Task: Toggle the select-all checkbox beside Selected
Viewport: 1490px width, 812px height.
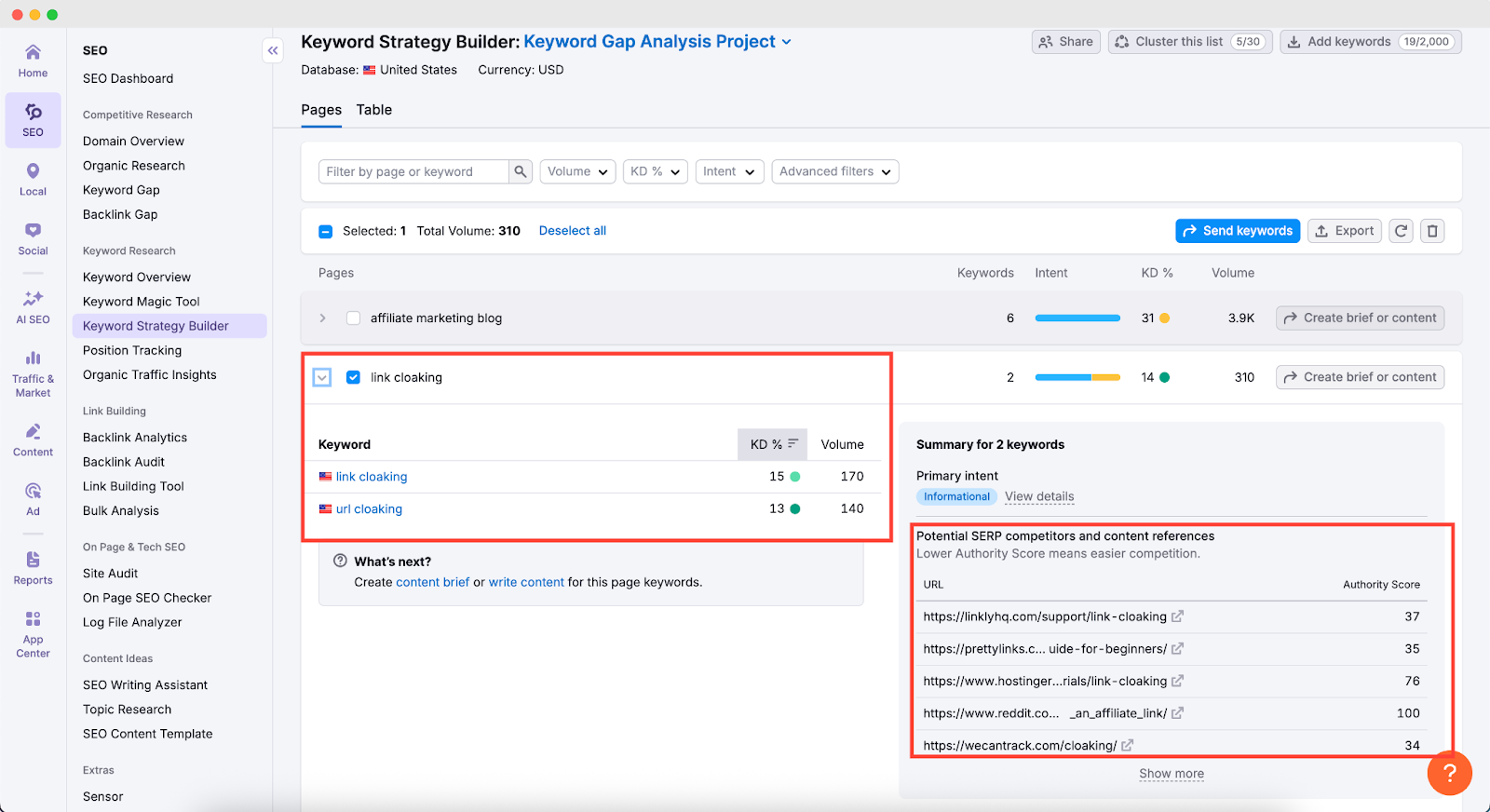Action: [326, 231]
